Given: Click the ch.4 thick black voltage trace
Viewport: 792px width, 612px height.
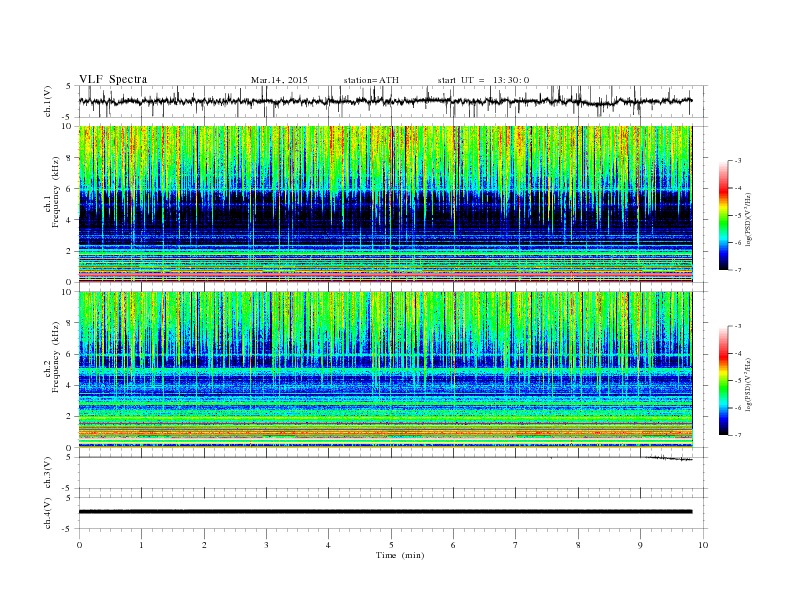Looking at the screenshot, I should coord(385,512).
